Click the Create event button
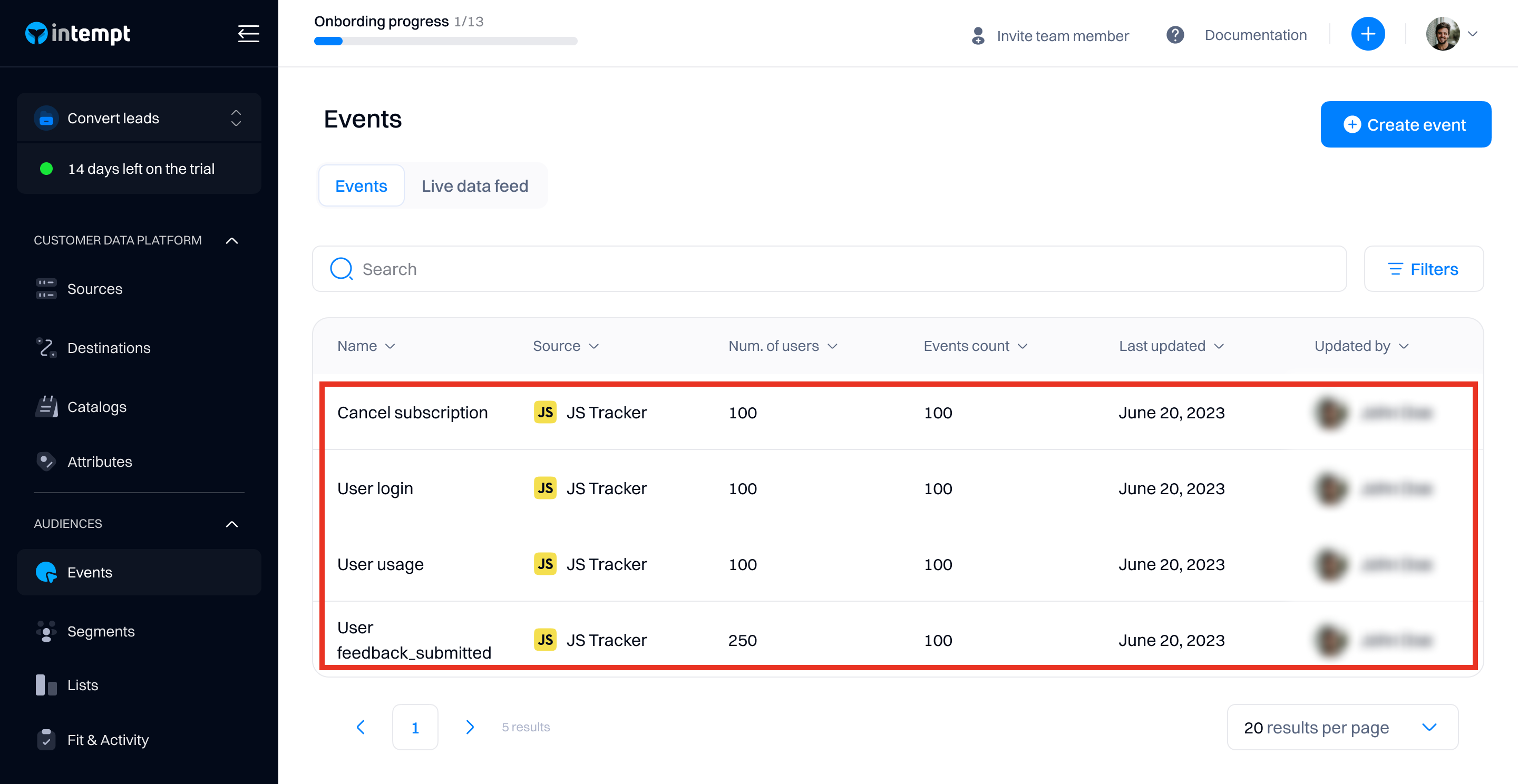1518x784 pixels. click(x=1405, y=125)
